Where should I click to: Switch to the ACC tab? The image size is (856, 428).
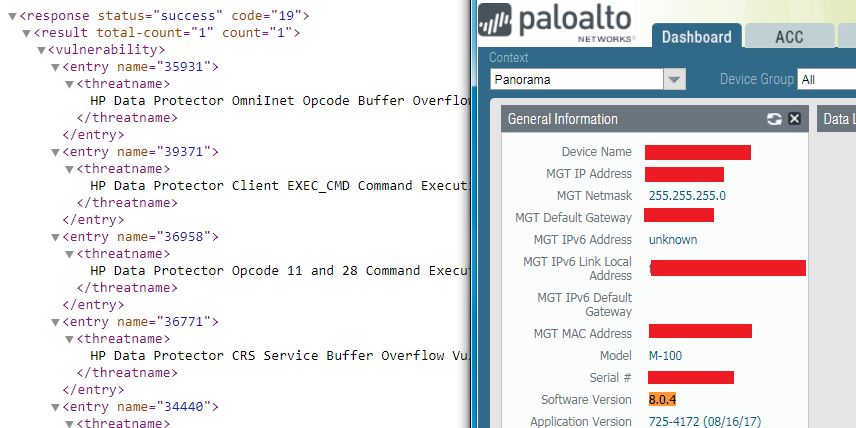coord(789,37)
